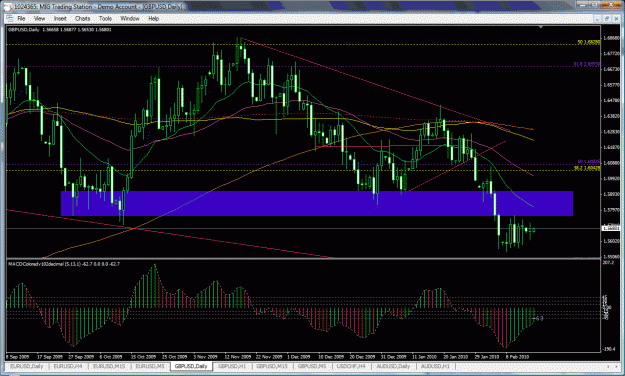Image resolution: width=625 pixels, height=376 pixels.
Task: Open the Charts menu
Action: point(83,18)
